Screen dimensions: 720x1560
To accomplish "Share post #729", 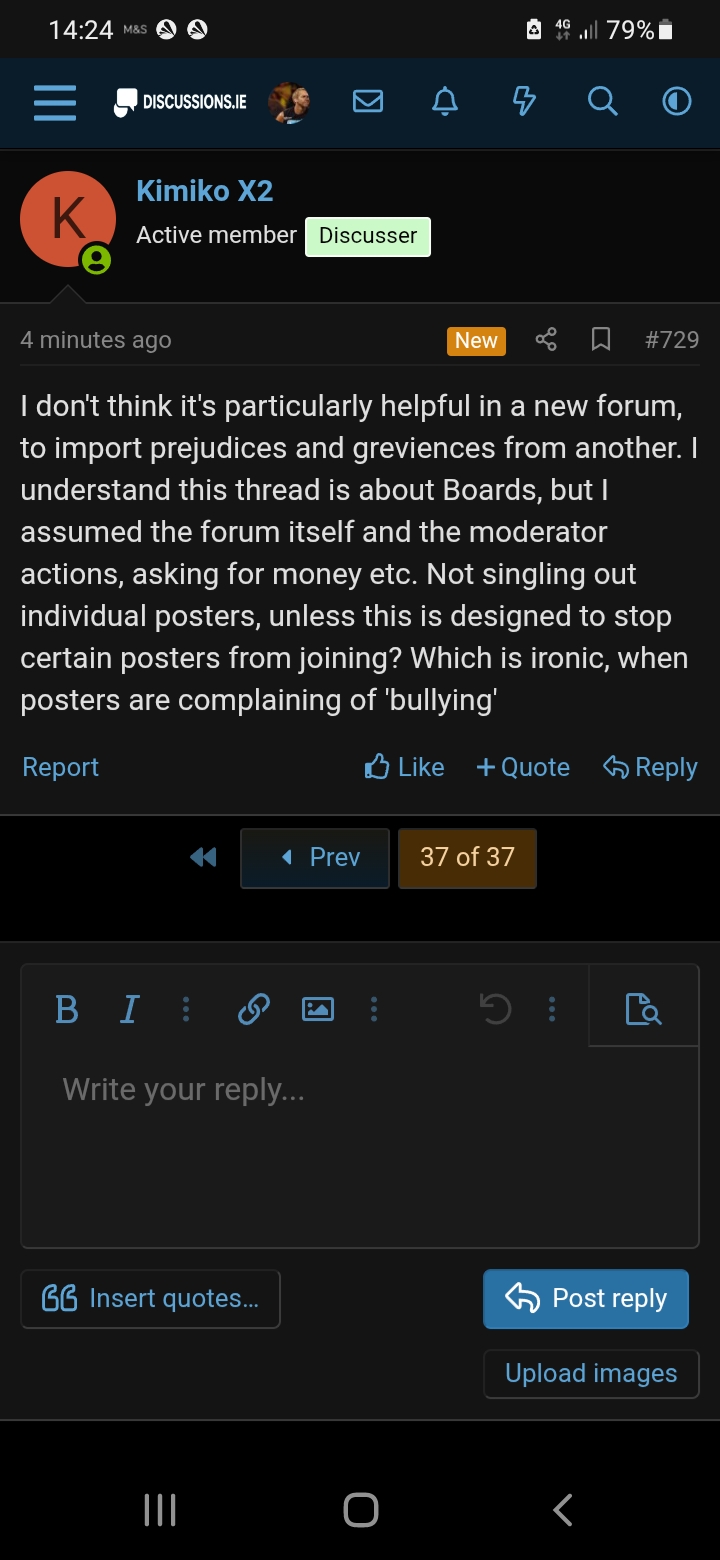I will (545, 340).
